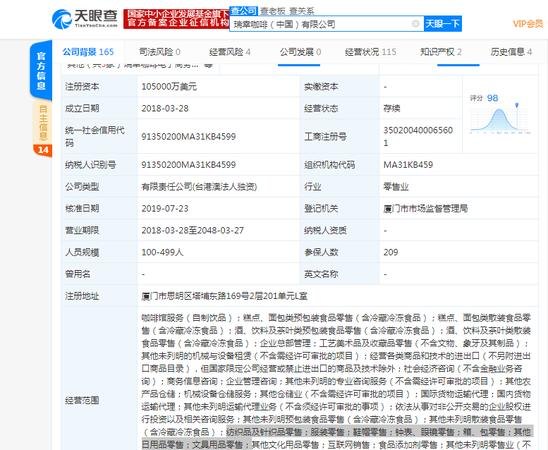The image size is (548, 450).
Task: Select the 查公司 search tab
Action: point(244,11)
